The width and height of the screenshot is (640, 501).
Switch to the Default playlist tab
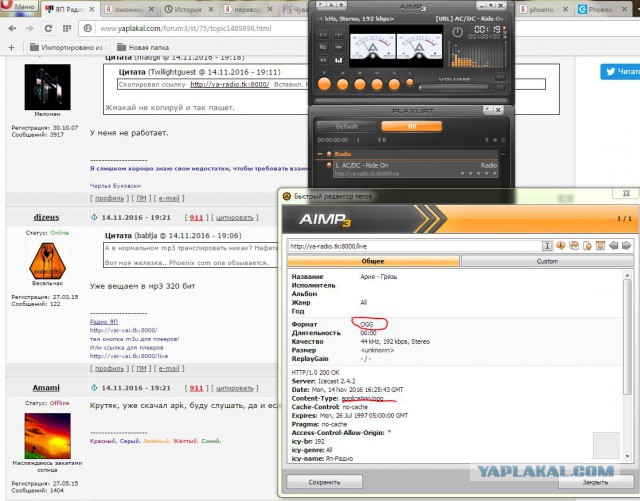click(347, 126)
